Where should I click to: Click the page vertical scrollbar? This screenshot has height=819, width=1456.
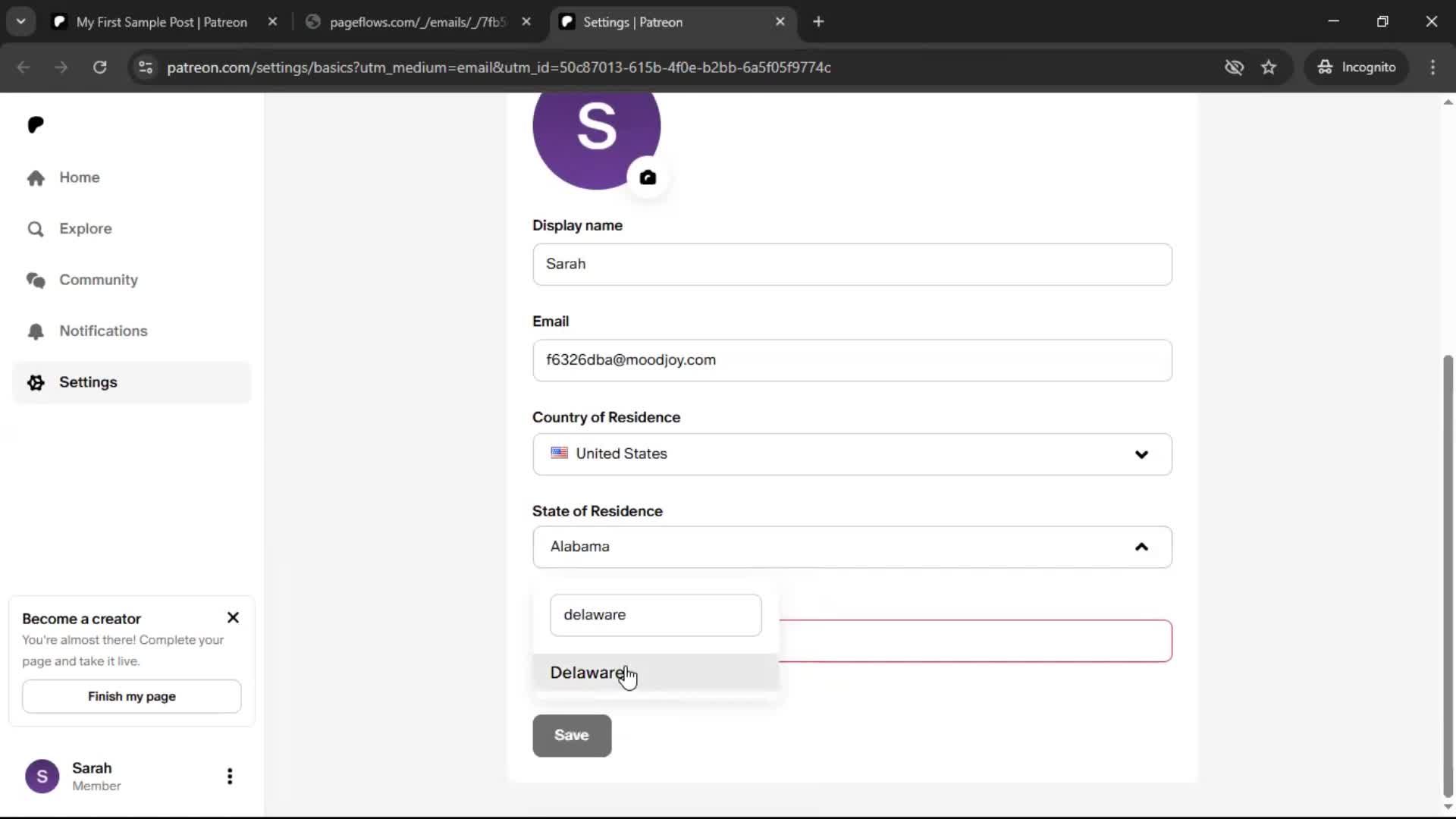pyautogui.click(x=1448, y=576)
